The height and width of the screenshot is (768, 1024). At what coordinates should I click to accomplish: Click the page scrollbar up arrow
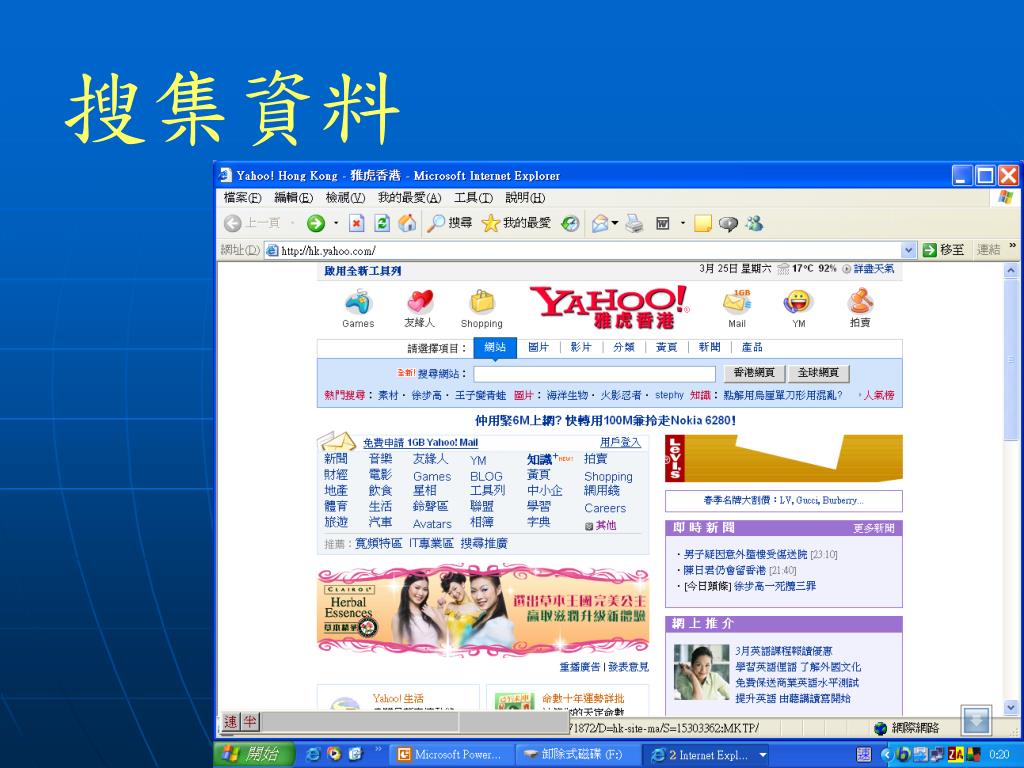pos(1011,270)
